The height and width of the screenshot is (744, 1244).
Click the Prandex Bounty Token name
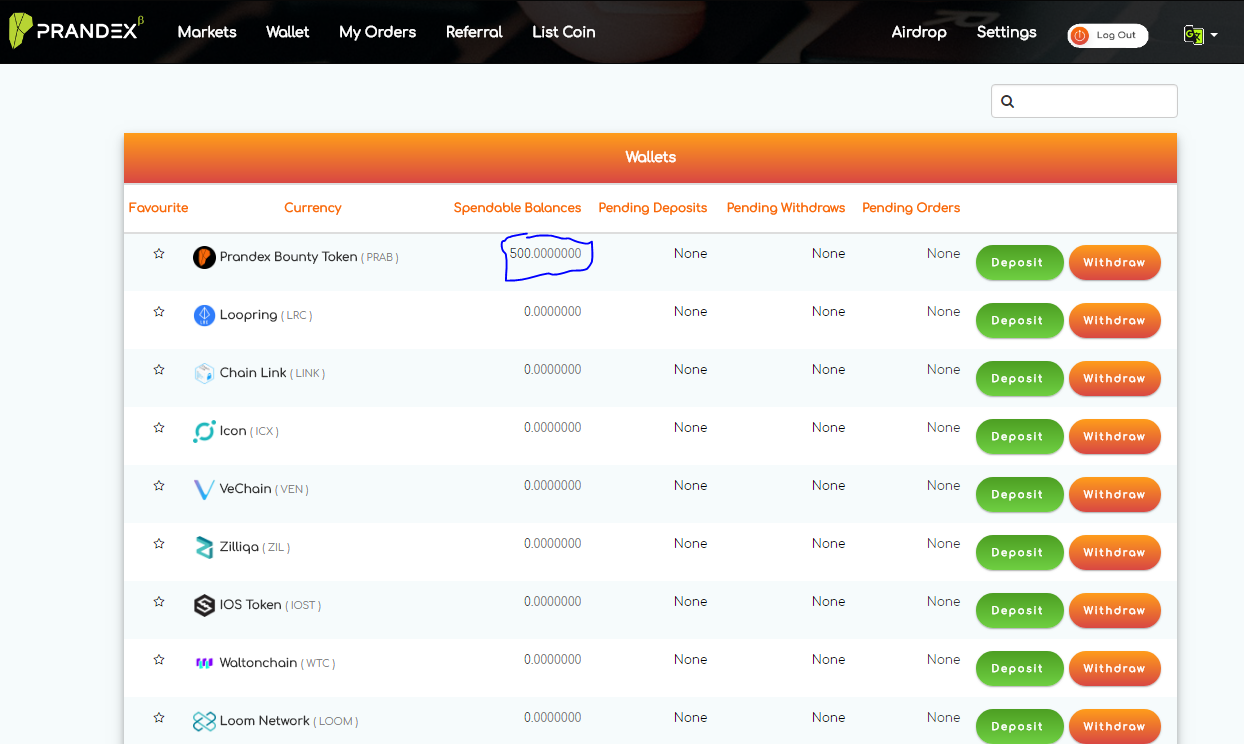click(x=289, y=257)
